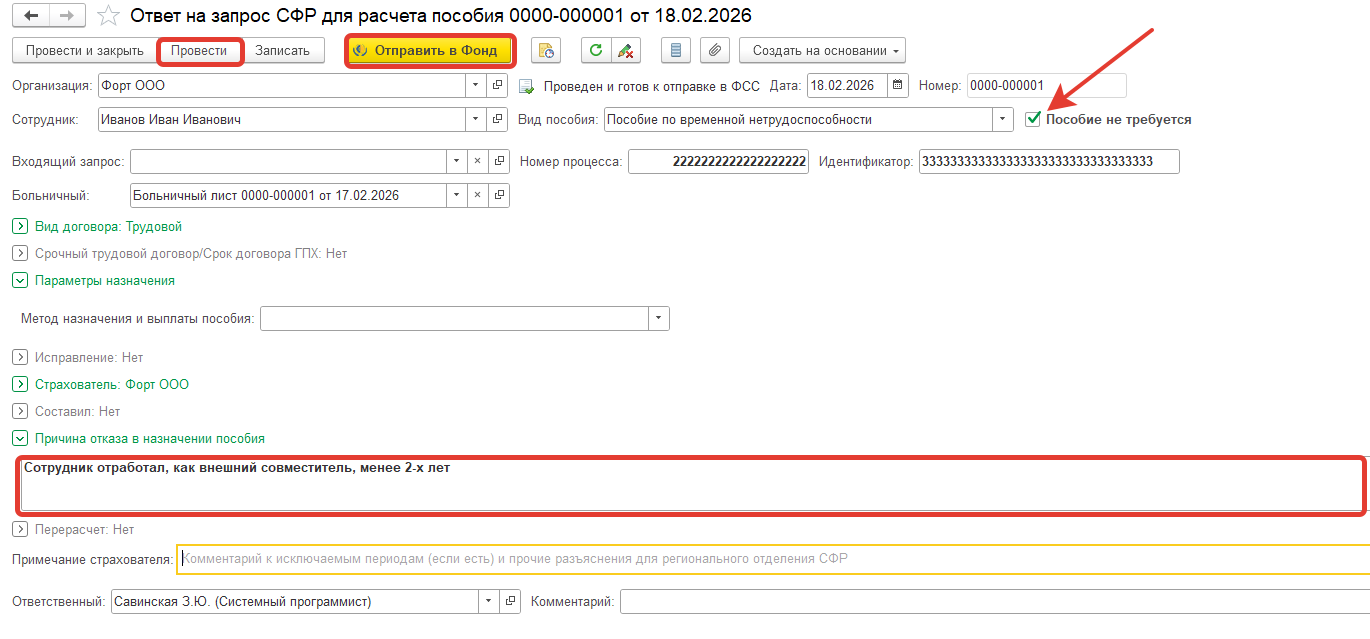Open Метод назначения и выплаты пособия dropdown

[658, 319]
